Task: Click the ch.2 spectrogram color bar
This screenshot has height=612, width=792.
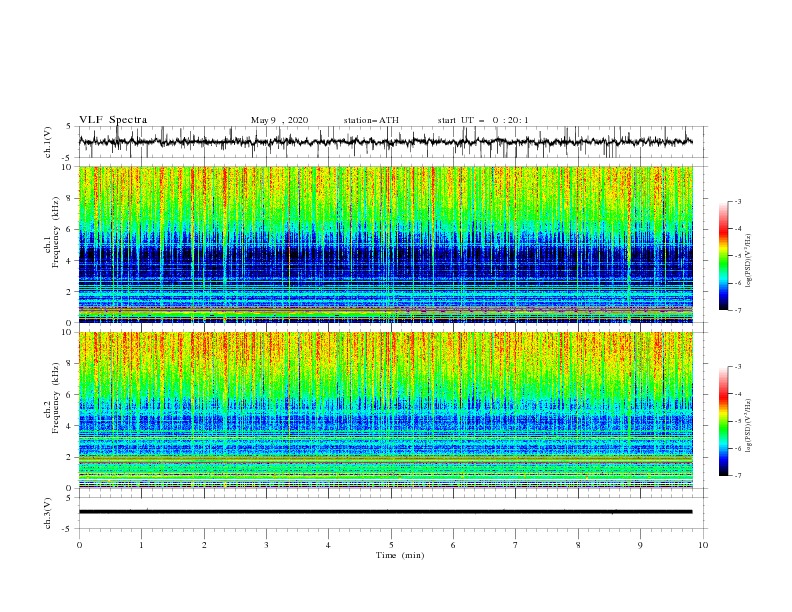Action: (723, 421)
